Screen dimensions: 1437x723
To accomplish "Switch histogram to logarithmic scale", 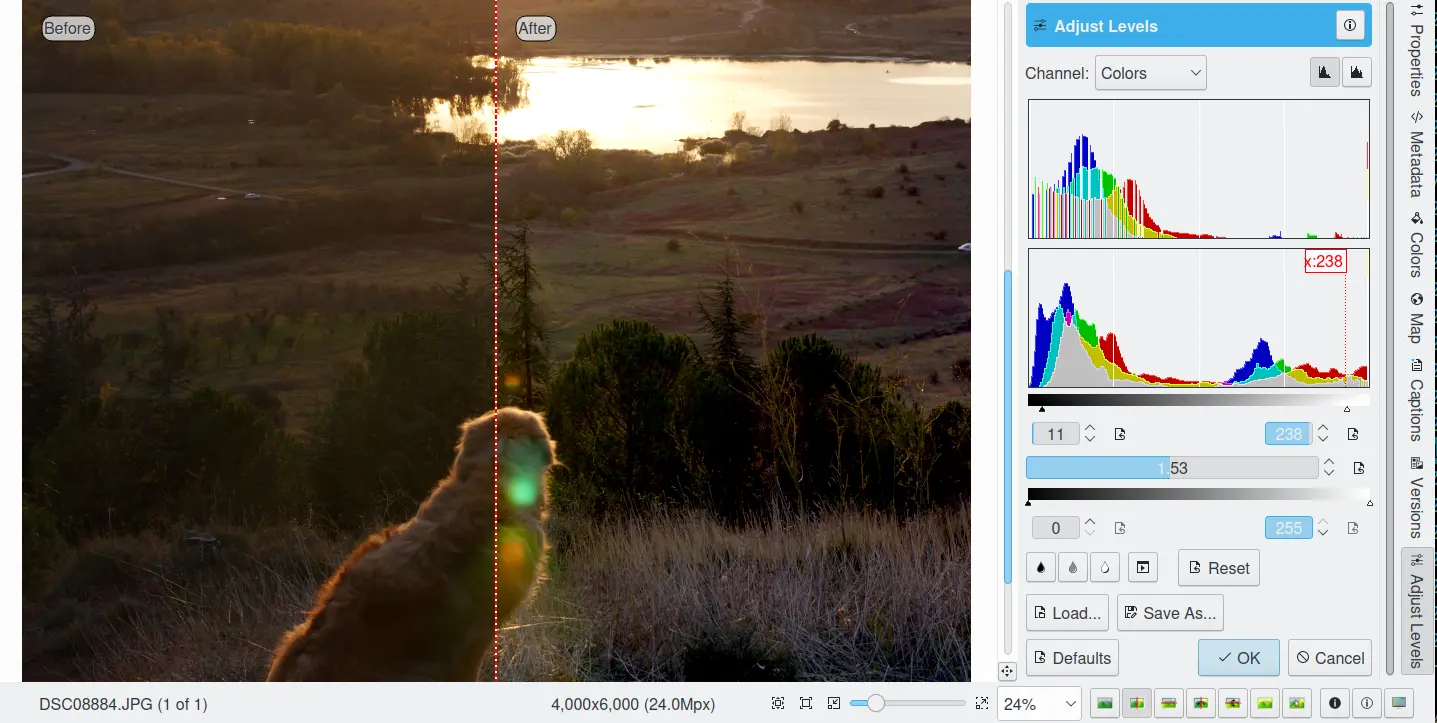I will (x=1357, y=72).
